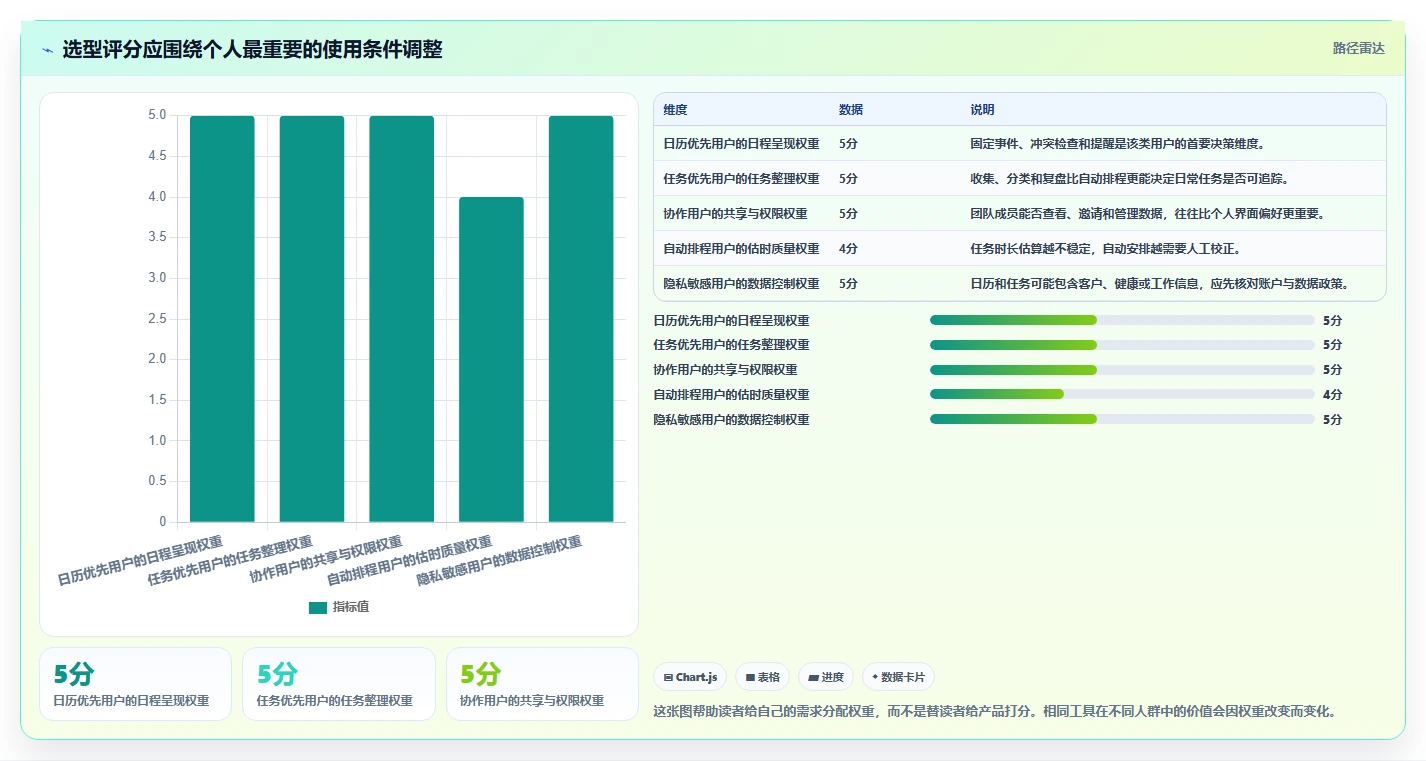Click the bar for 任务优先用户的任务整理权重
This screenshot has height=761, width=1426.
point(312,319)
